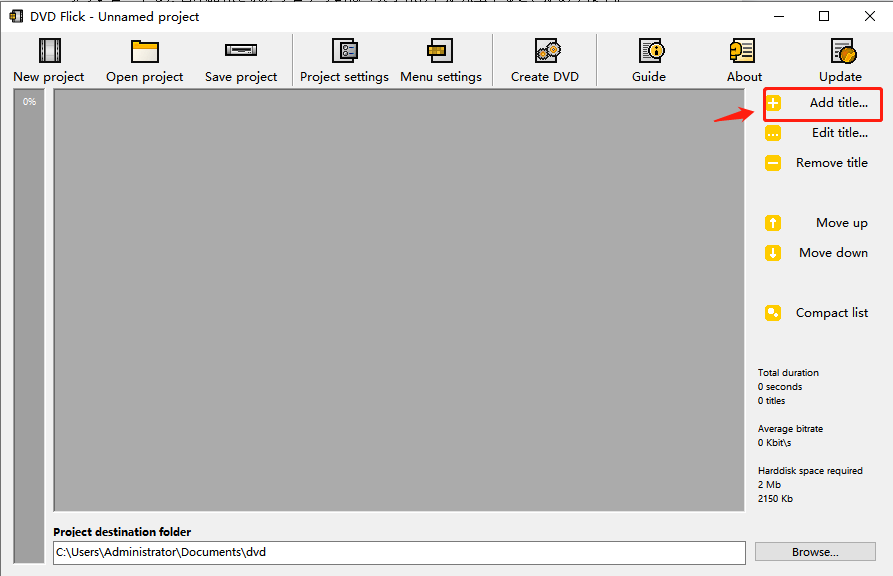Click the Save project text label
This screenshot has width=893, height=576.
pos(241,77)
